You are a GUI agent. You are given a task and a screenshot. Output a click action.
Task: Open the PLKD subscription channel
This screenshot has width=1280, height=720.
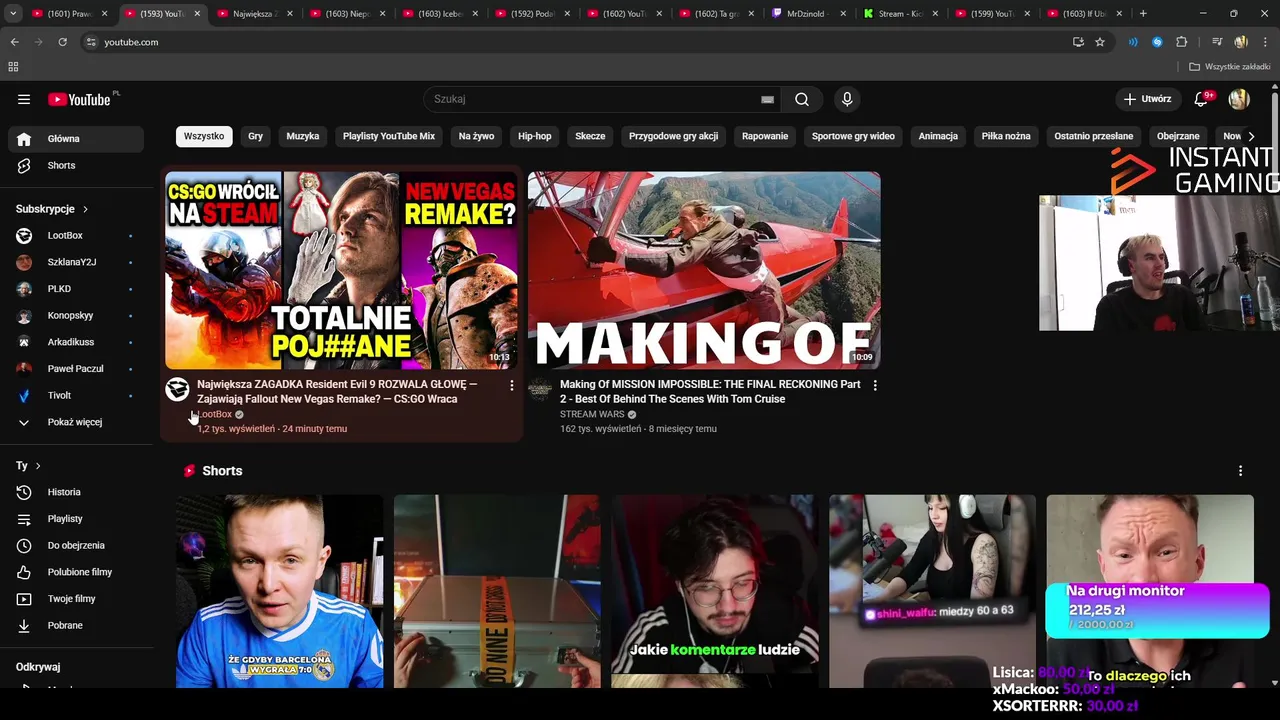(76, 289)
